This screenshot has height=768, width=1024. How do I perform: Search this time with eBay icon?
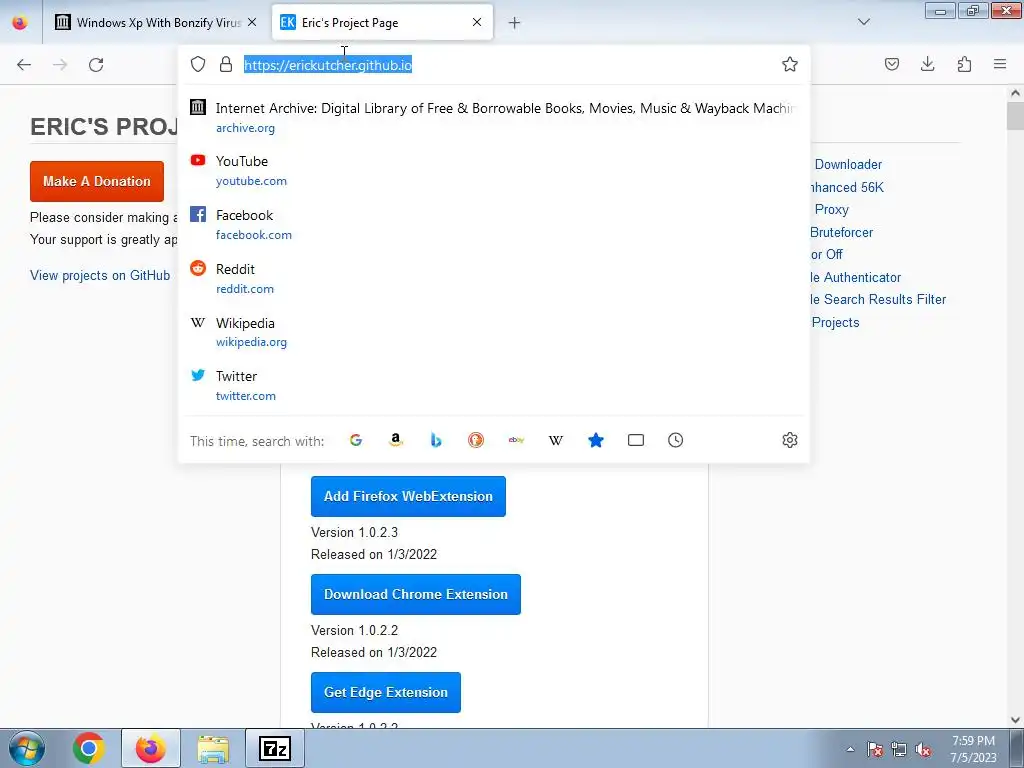516,440
